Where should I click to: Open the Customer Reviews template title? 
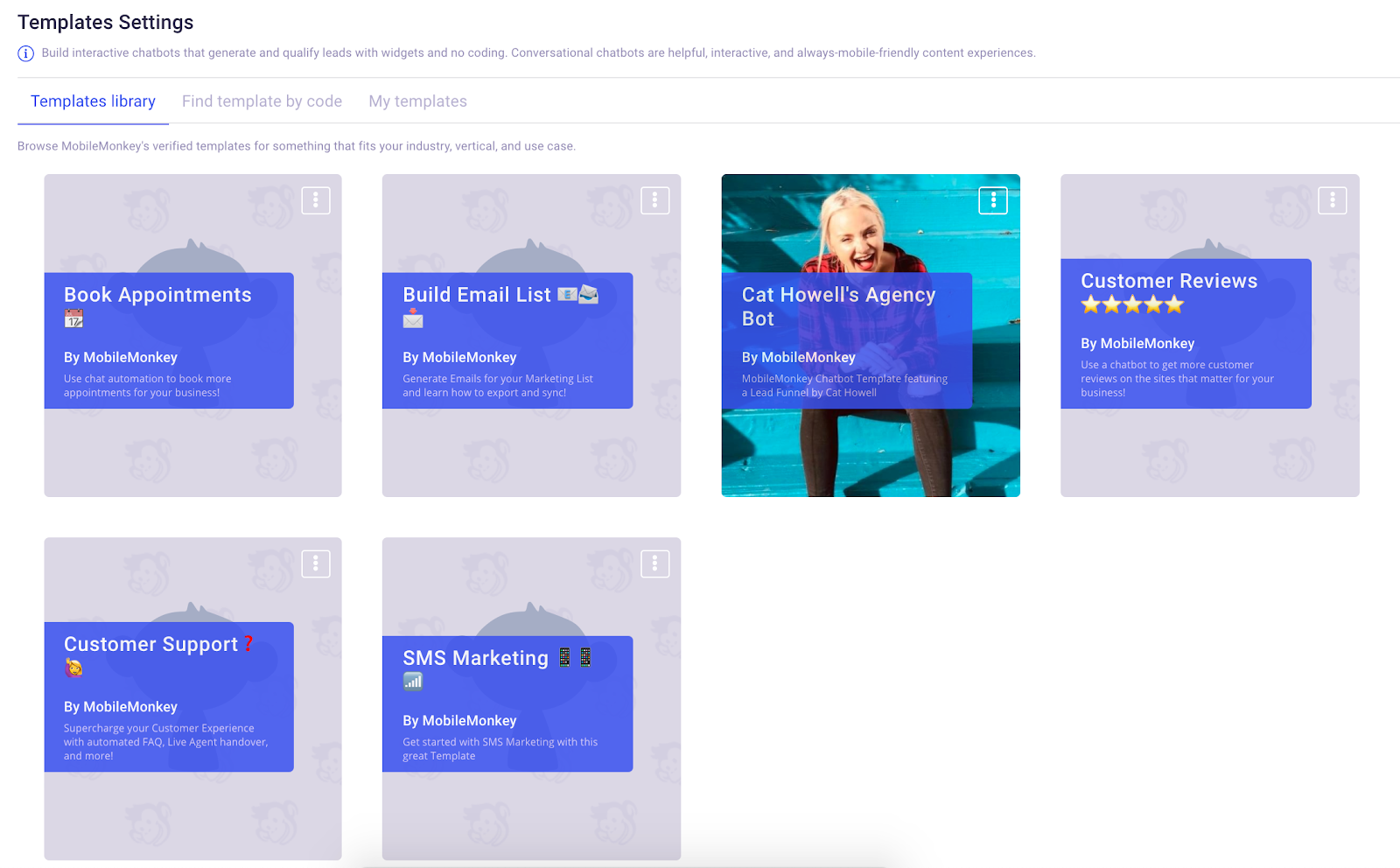tap(1169, 281)
